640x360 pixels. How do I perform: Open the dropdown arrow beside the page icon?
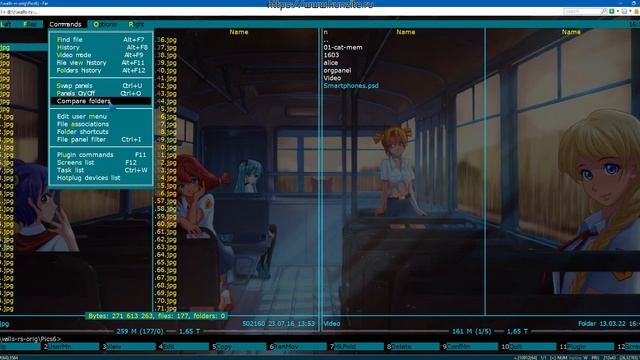(x=630, y=11)
